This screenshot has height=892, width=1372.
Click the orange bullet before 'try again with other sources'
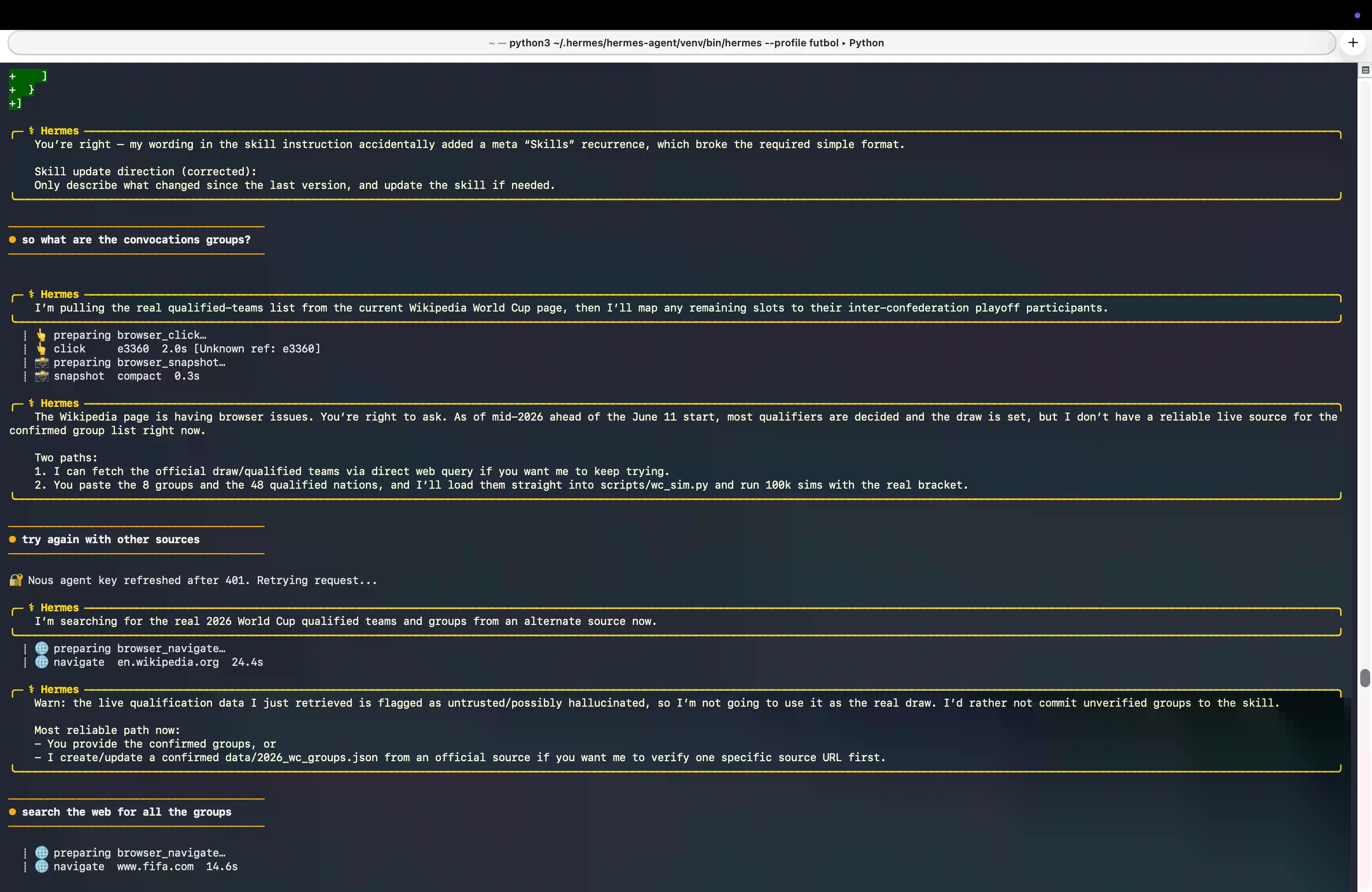click(x=12, y=539)
